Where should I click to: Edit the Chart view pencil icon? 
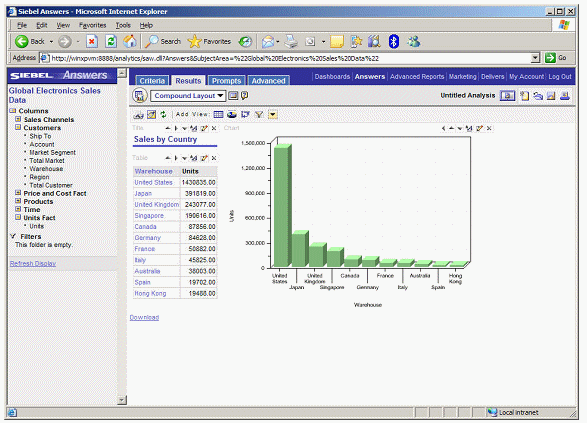479,128
